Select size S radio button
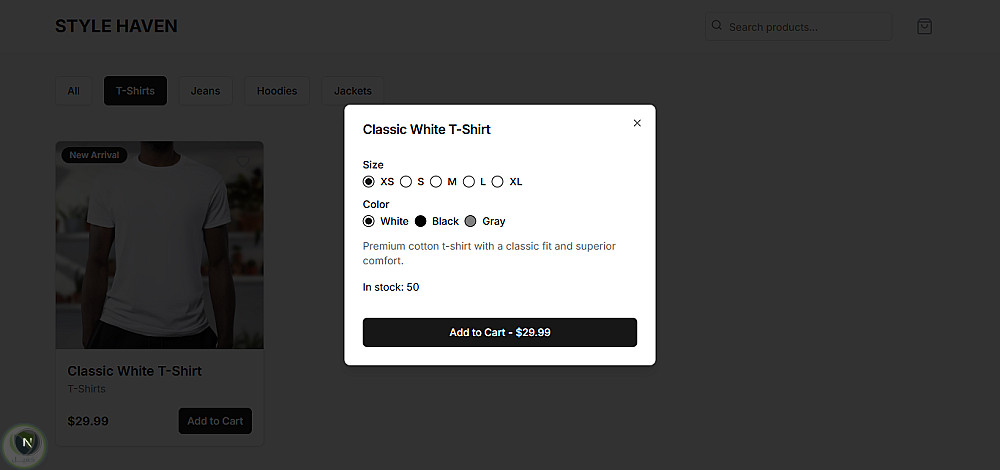 [x=406, y=182]
